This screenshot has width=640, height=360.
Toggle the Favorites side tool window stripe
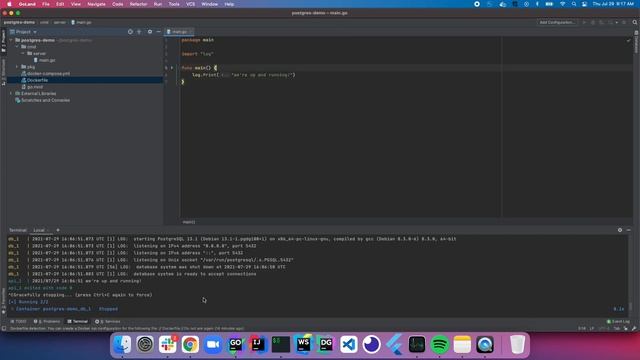3,301
